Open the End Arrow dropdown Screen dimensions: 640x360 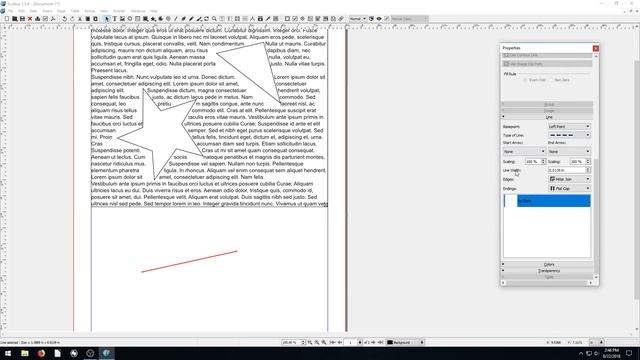pyautogui.click(x=569, y=151)
